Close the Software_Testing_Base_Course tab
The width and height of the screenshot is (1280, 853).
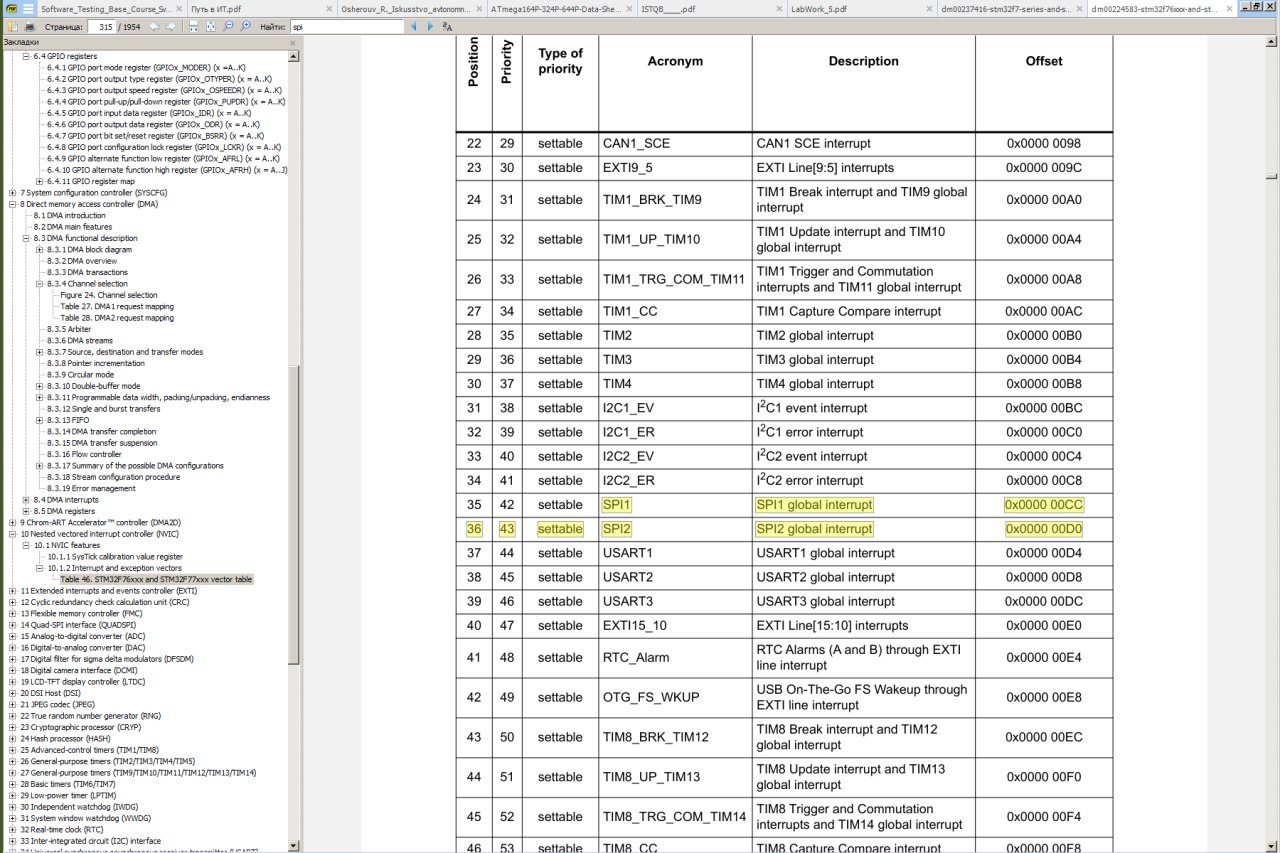pos(178,8)
